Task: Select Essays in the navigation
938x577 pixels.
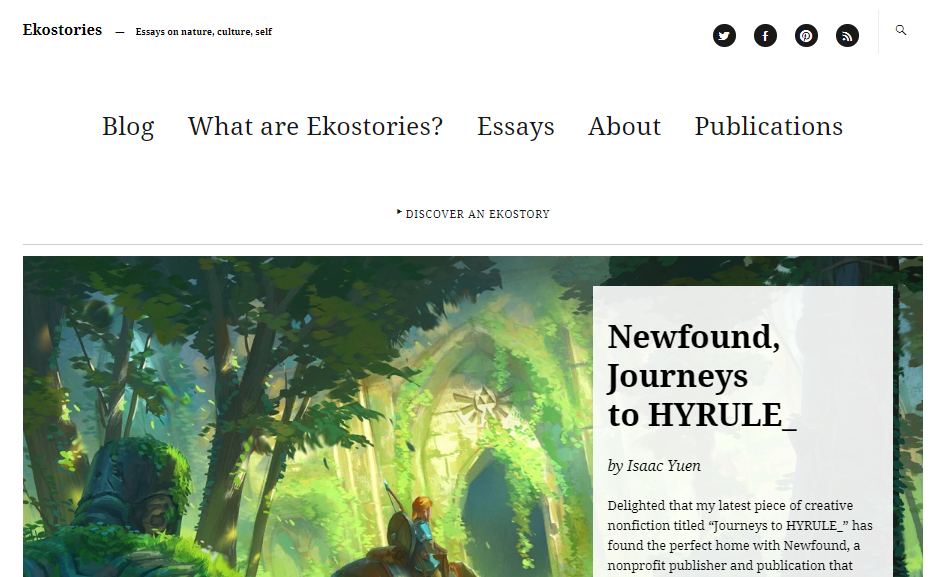Action: pyautogui.click(x=516, y=126)
